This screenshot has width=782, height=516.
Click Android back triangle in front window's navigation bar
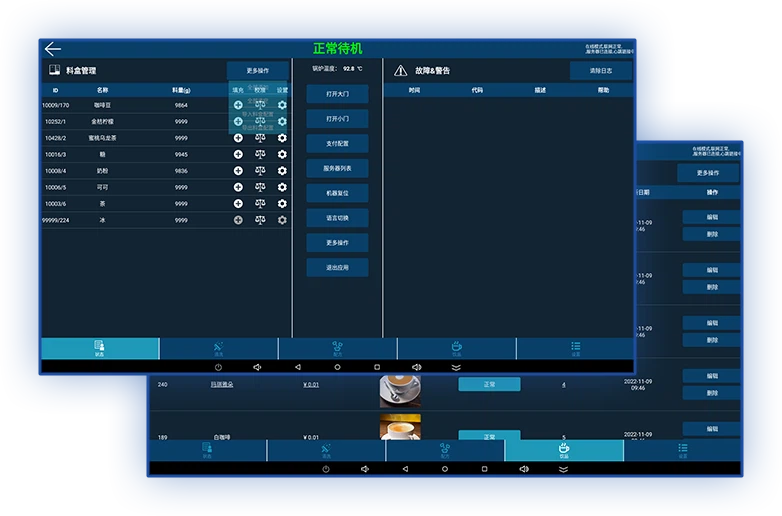tap(298, 367)
